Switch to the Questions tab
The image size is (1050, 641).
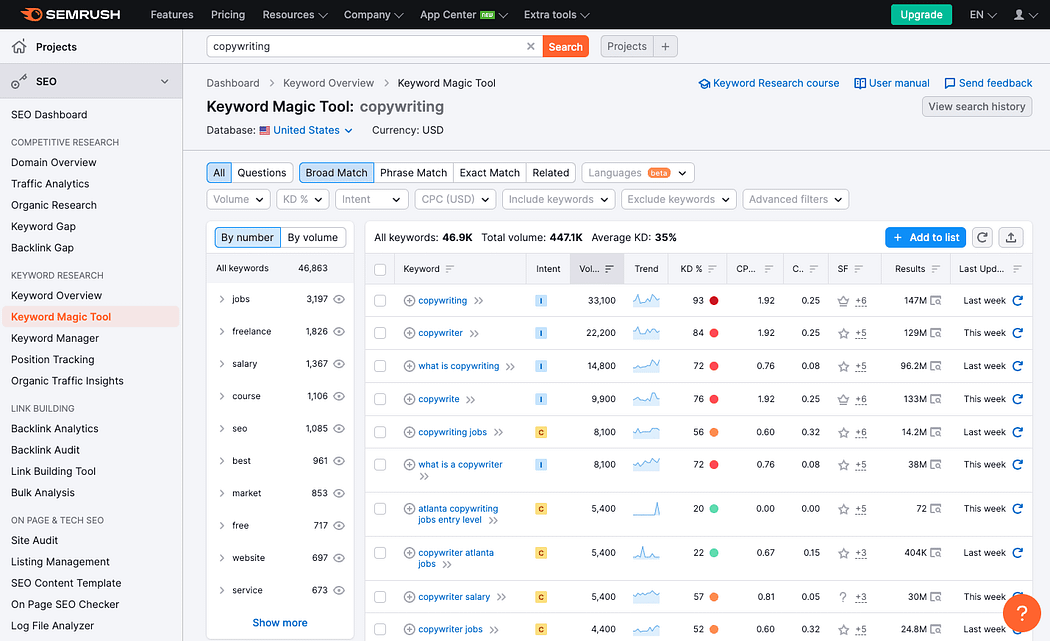[x=262, y=173]
